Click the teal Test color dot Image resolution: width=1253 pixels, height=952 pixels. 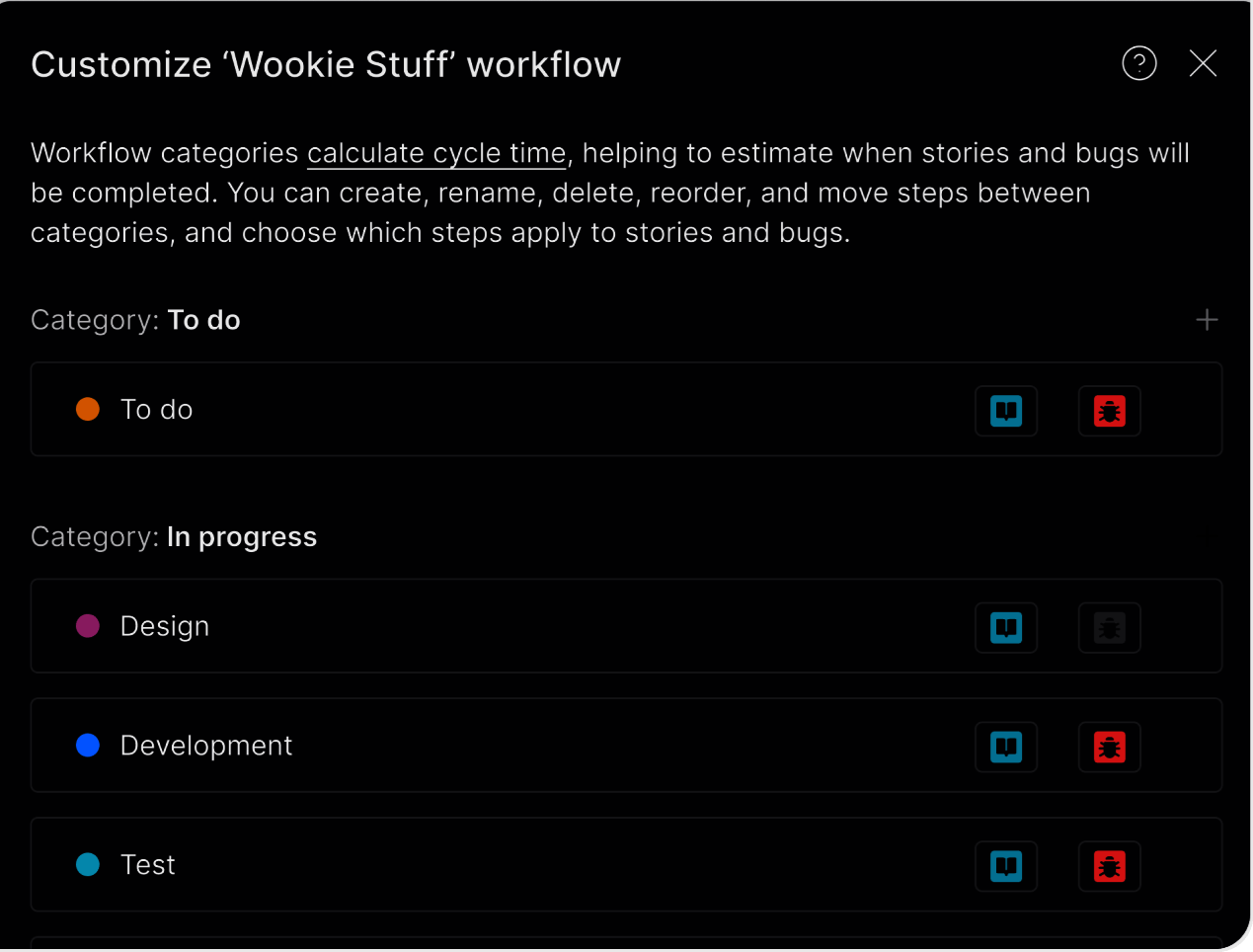click(88, 865)
